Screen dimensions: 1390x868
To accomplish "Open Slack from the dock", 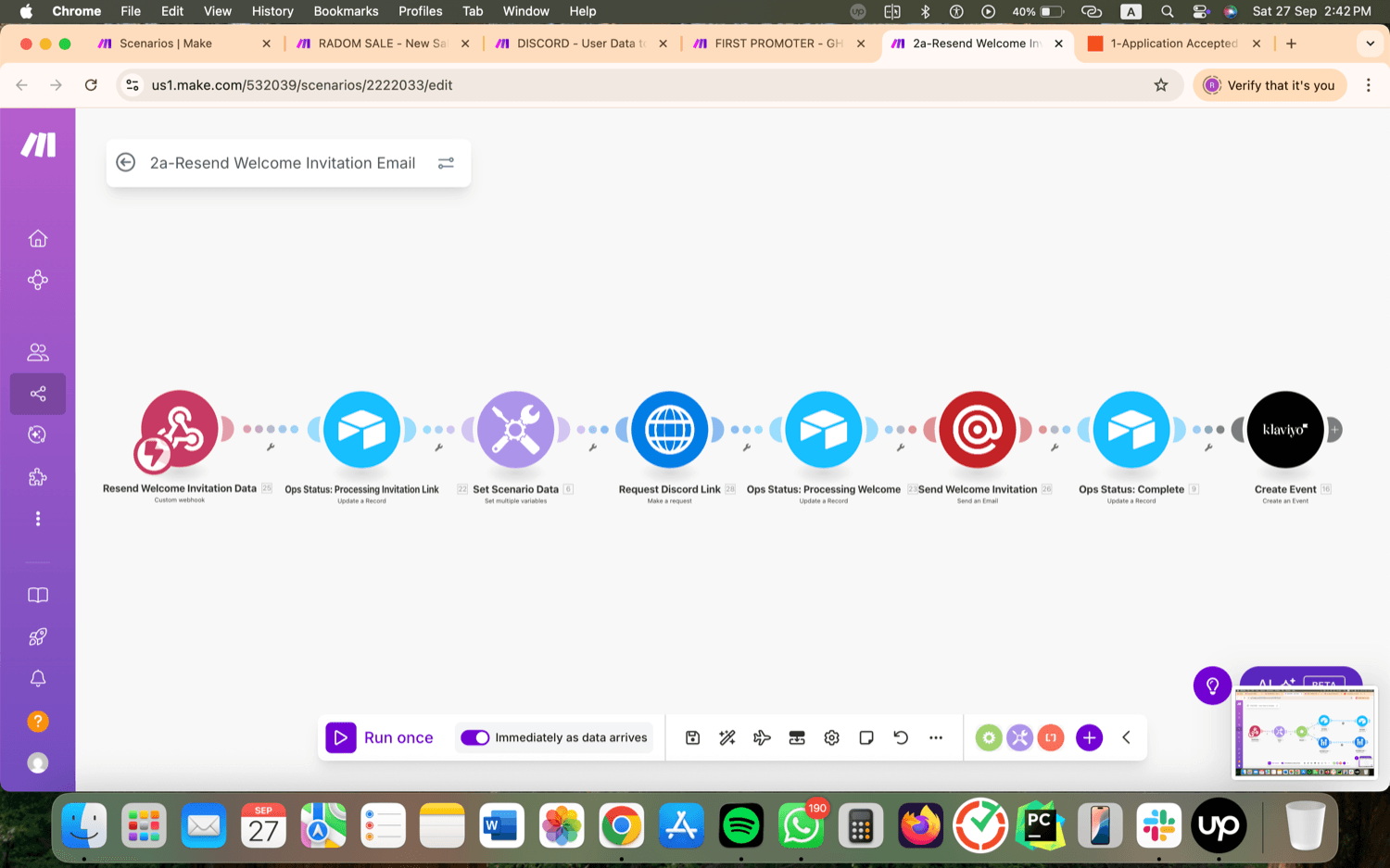I will click(1158, 825).
